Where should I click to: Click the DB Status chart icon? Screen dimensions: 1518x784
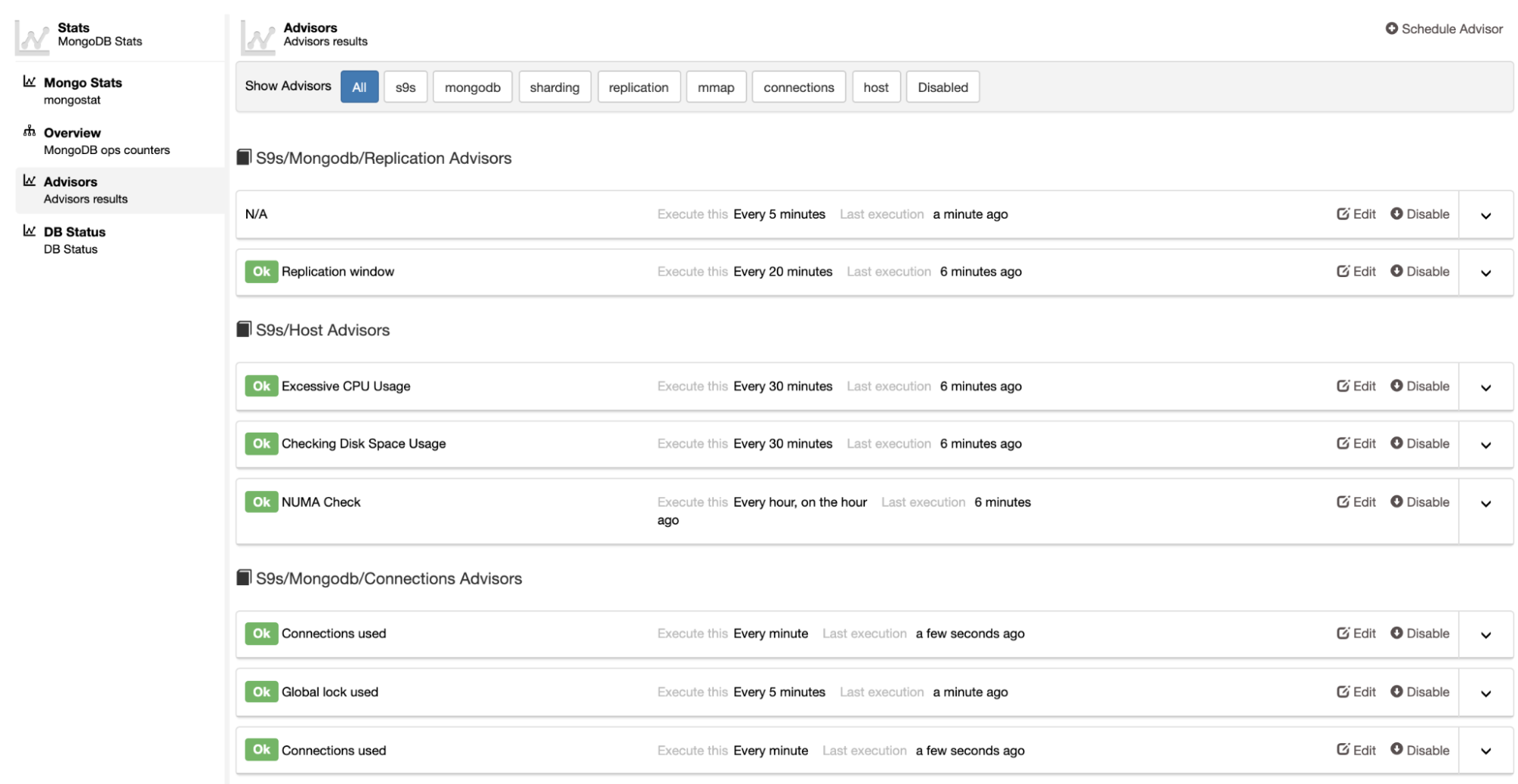[30, 231]
